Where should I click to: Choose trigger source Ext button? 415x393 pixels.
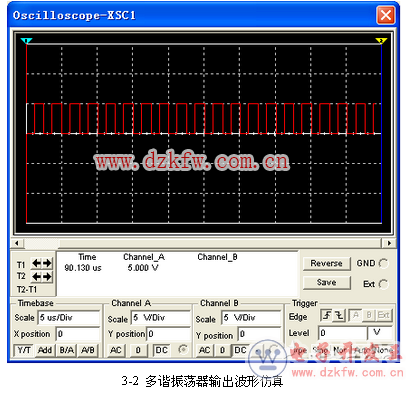[x=384, y=315]
